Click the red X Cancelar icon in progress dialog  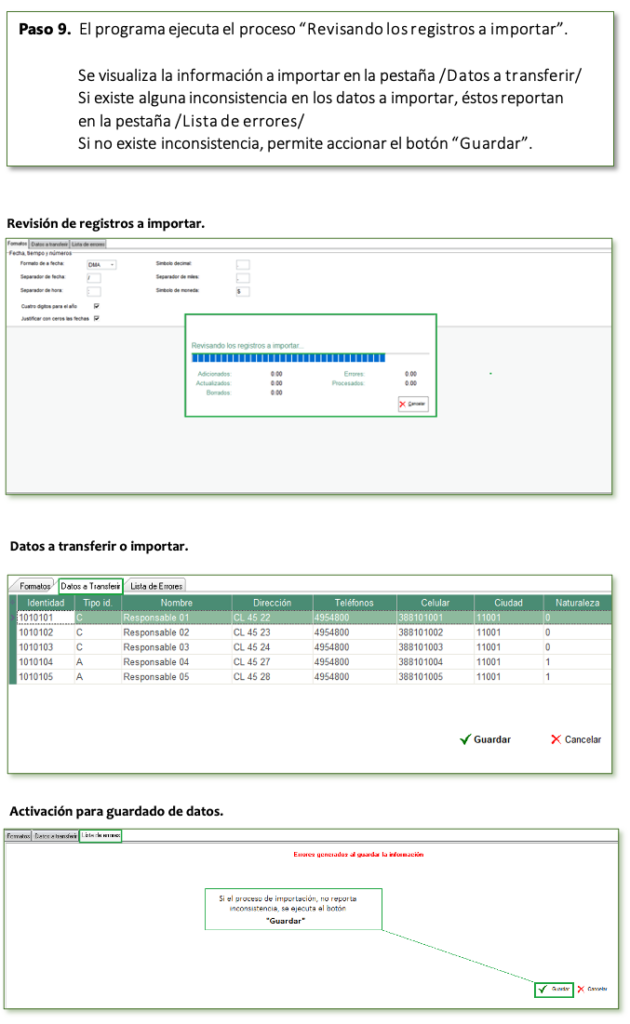click(x=412, y=404)
